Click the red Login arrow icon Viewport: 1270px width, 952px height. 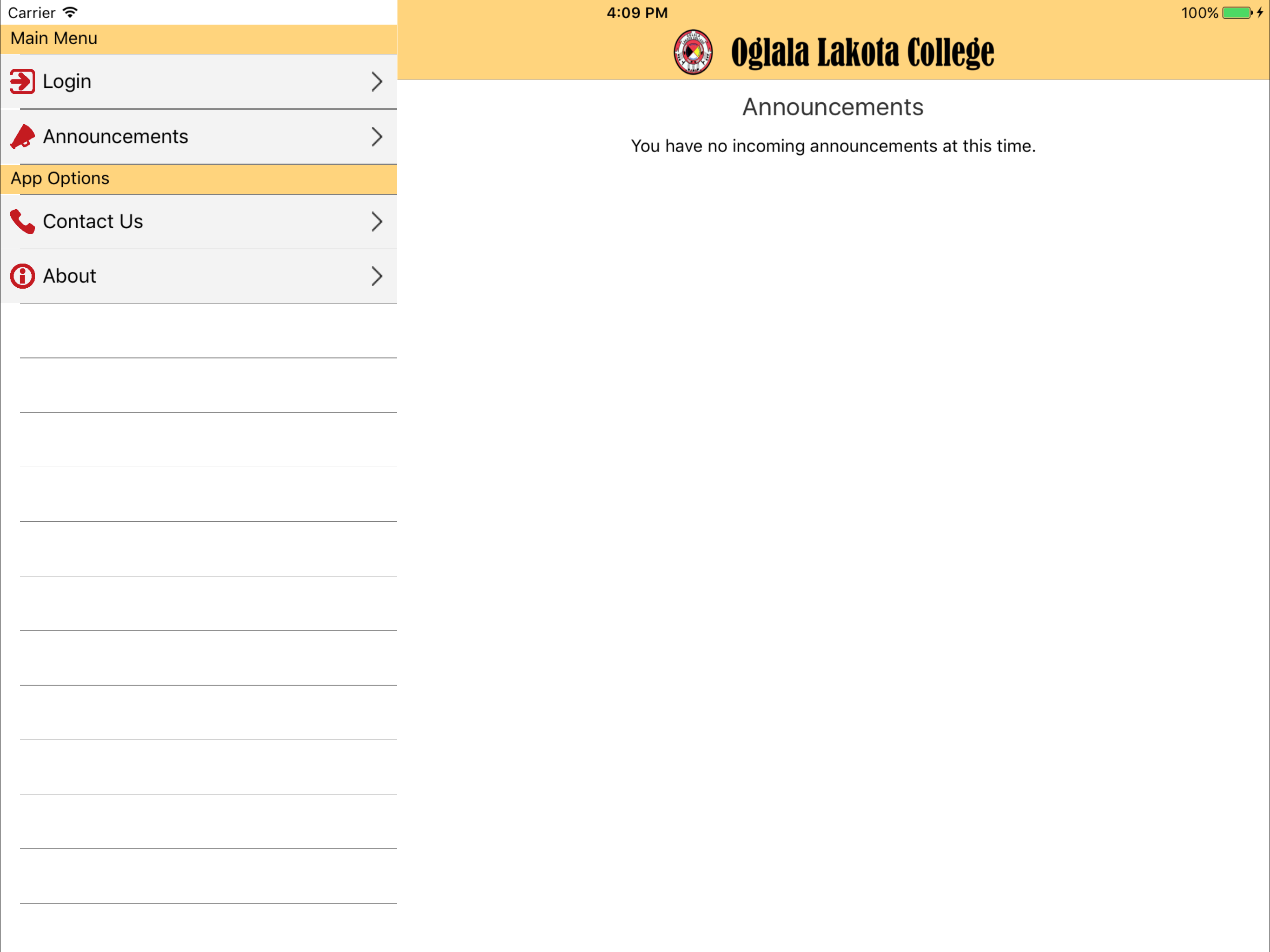click(22, 81)
